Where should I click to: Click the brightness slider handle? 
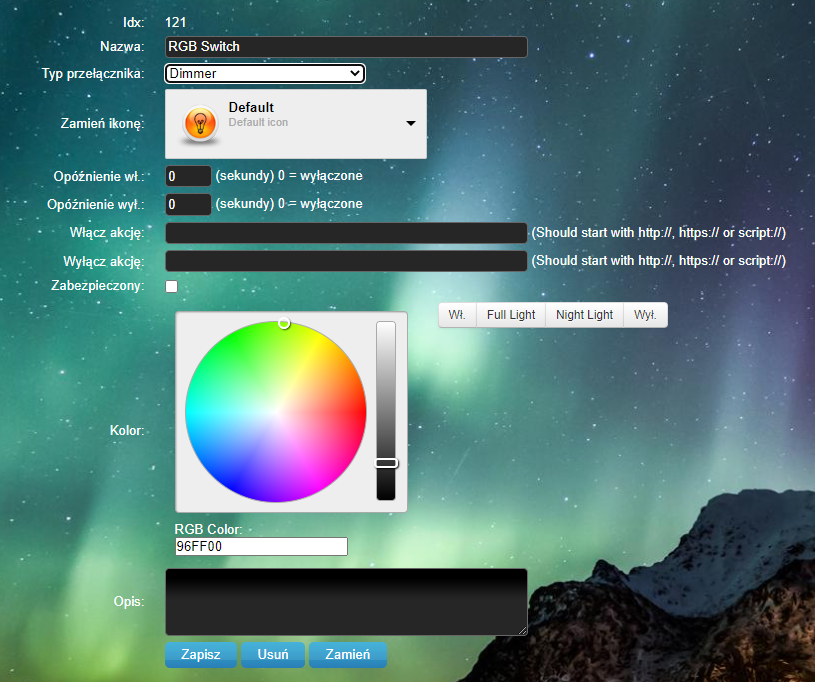click(x=386, y=463)
